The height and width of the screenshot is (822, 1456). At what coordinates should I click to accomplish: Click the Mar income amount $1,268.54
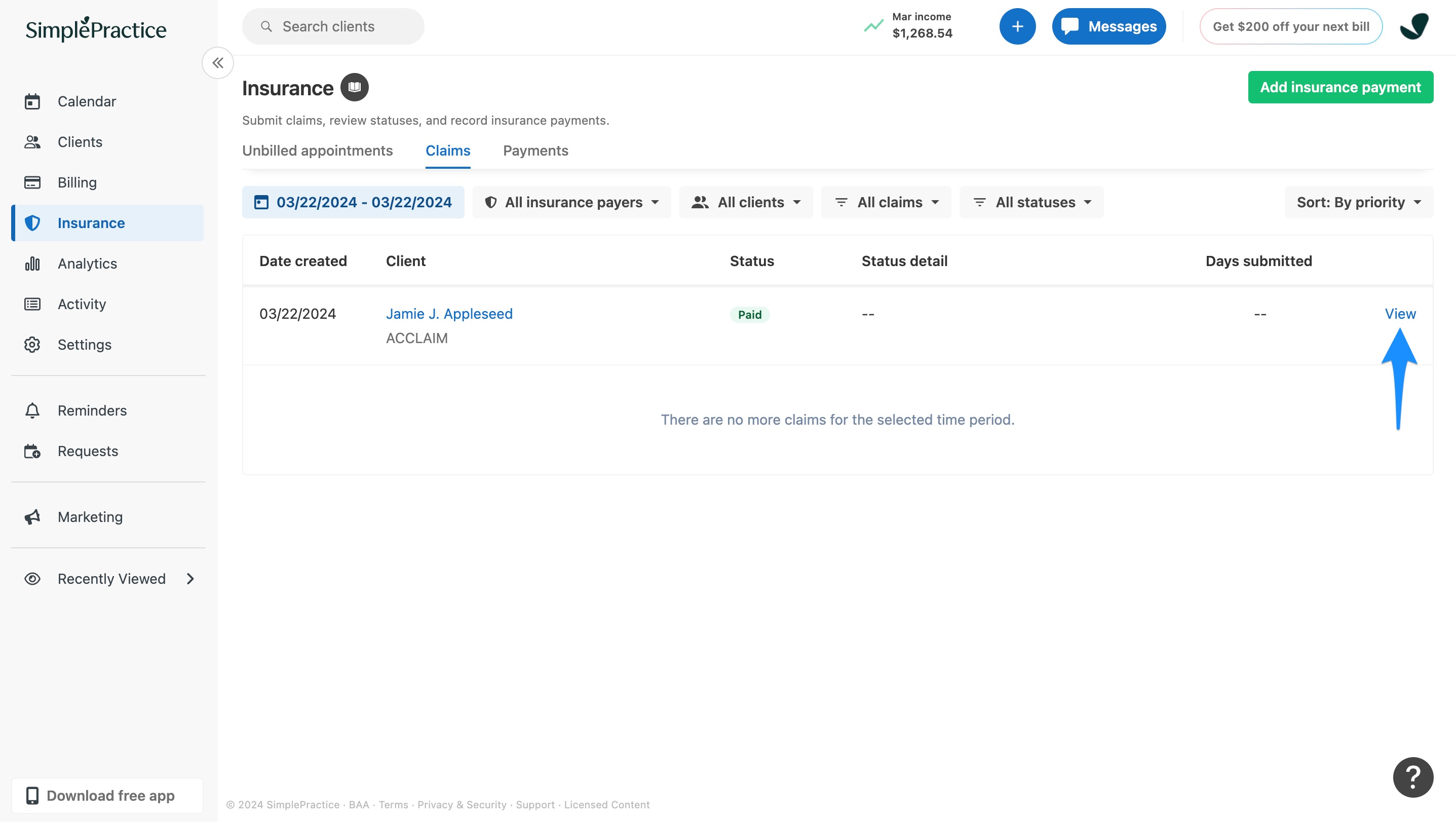click(922, 33)
